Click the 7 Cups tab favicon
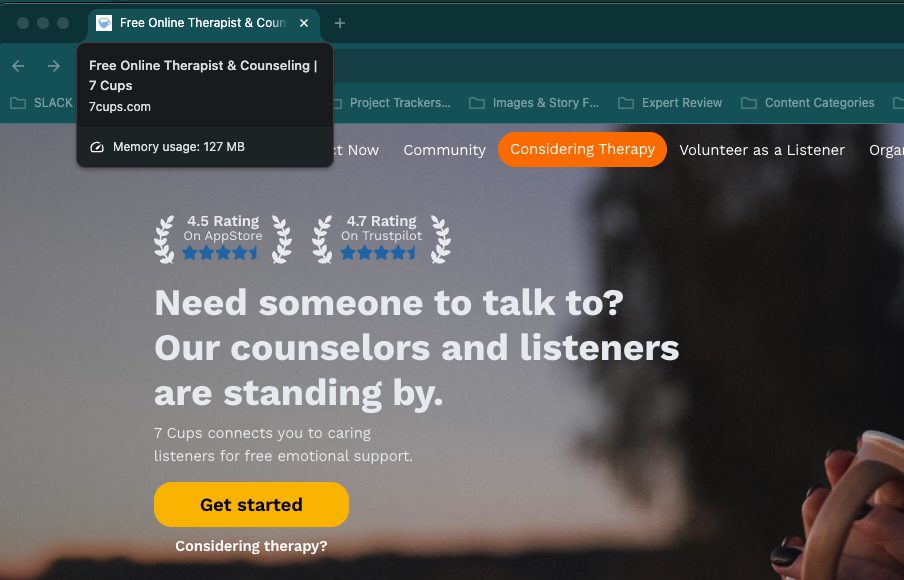The image size is (904, 580). tap(104, 23)
